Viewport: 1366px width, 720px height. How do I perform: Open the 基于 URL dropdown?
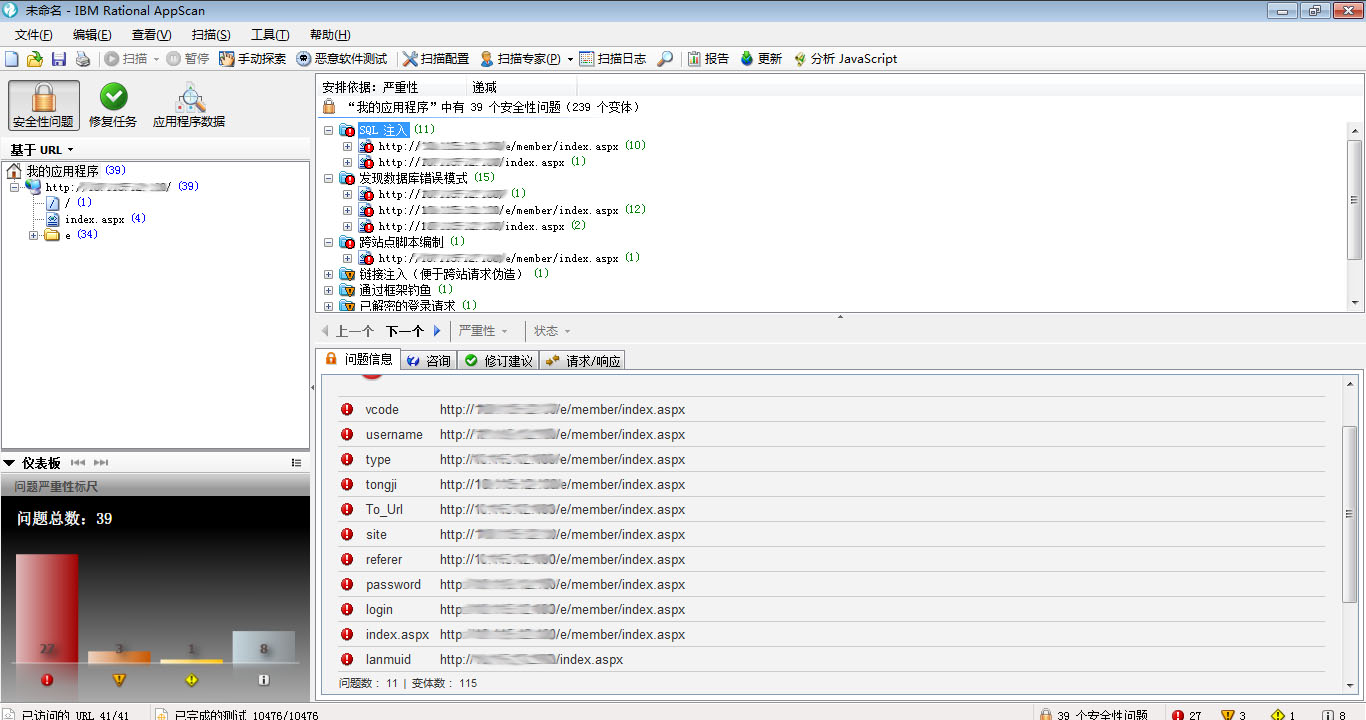(x=42, y=150)
